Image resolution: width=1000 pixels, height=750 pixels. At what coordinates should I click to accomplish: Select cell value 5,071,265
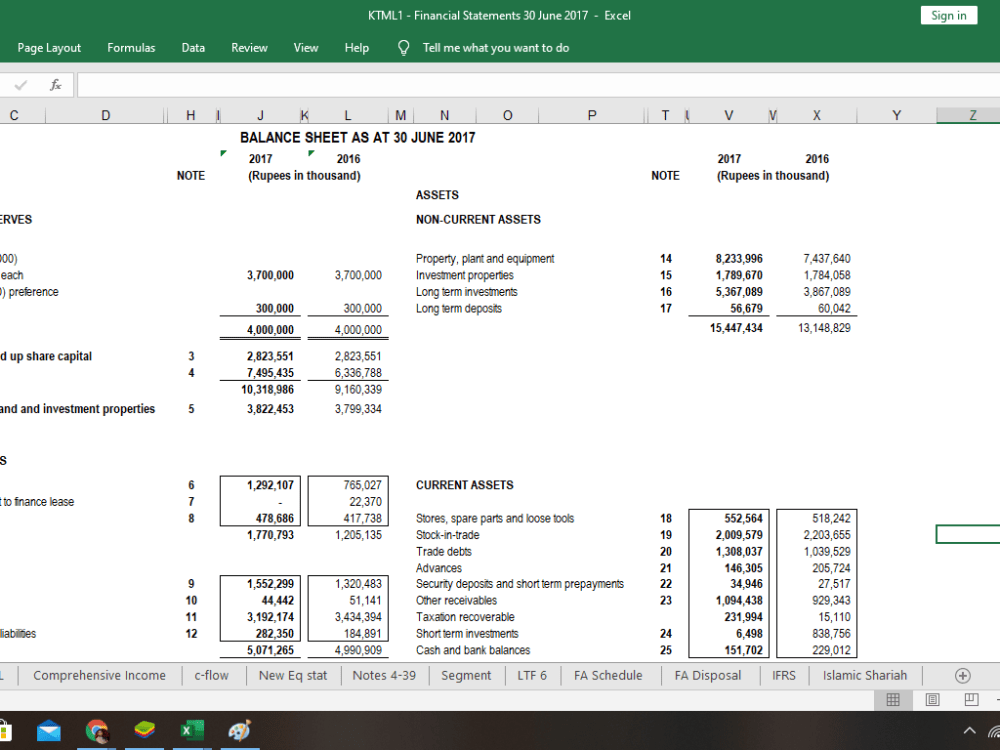click(270, 650)
